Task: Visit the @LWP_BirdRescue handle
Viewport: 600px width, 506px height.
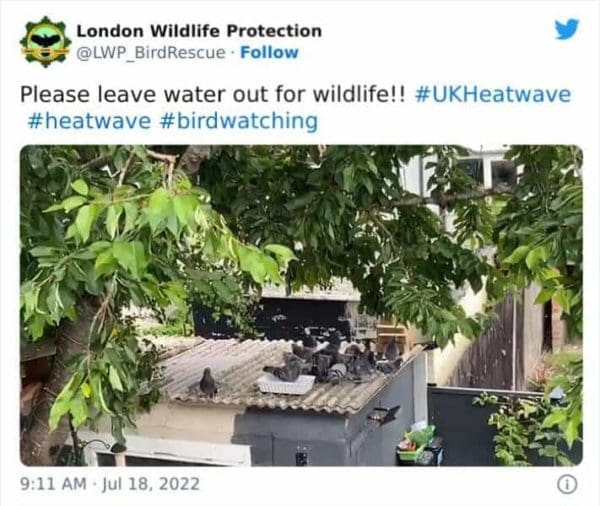Action: click(x=151, y=52)
